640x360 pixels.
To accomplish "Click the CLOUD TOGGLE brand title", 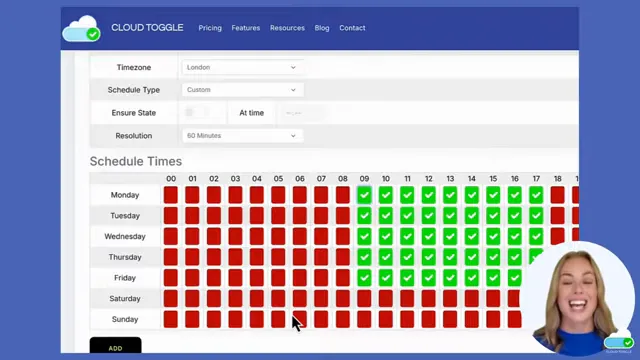I will coord(147,27).
